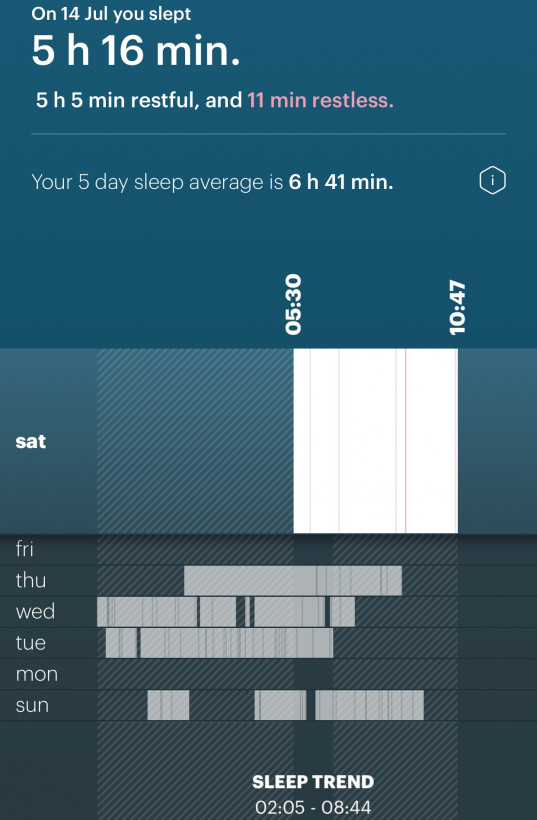The height and width of the screenshot is (820, 537).
Task: Tap Sunday's first short sleep segment
Action: tap(168, 705)
